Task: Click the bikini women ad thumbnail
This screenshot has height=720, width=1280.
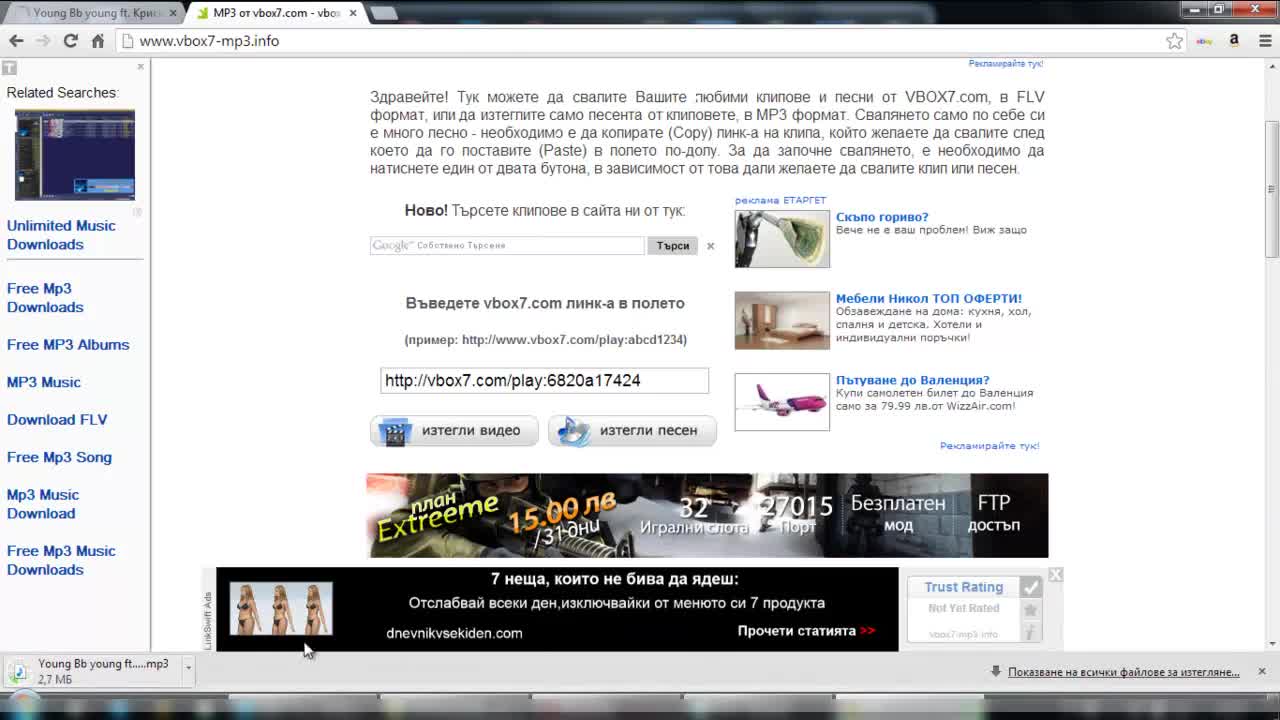Action: coord(281,609)
